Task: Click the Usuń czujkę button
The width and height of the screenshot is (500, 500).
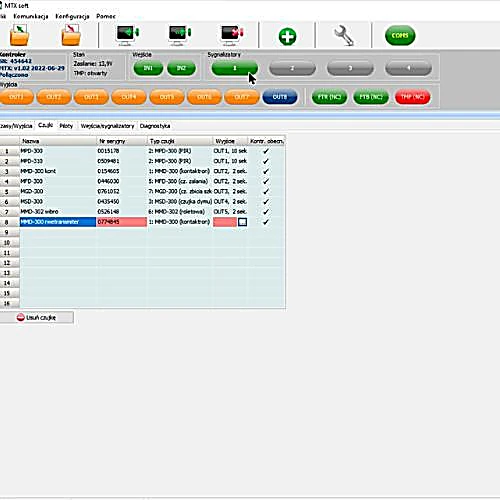Action: tap(36, 318)
